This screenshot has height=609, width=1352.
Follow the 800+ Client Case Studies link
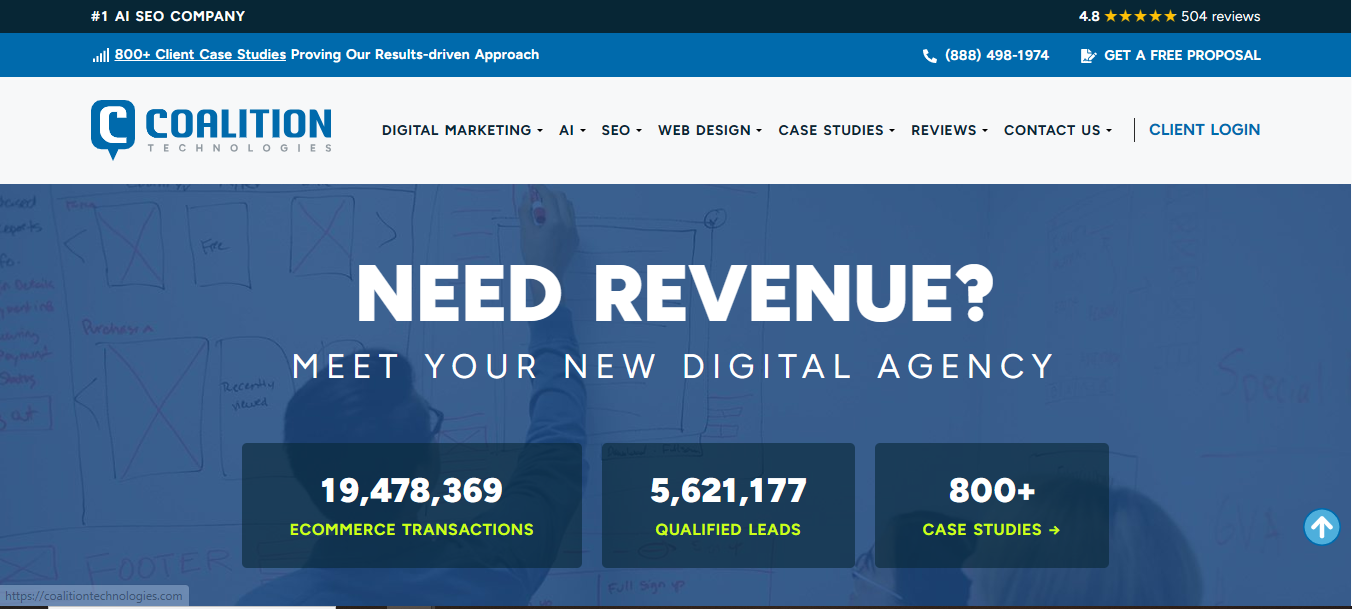click(200, 55)
